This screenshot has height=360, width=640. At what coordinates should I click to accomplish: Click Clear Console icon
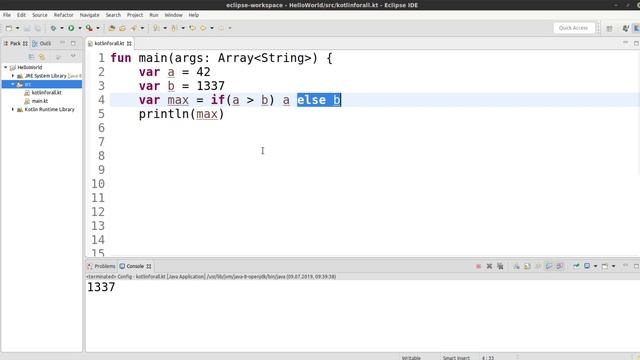(516, 266)
